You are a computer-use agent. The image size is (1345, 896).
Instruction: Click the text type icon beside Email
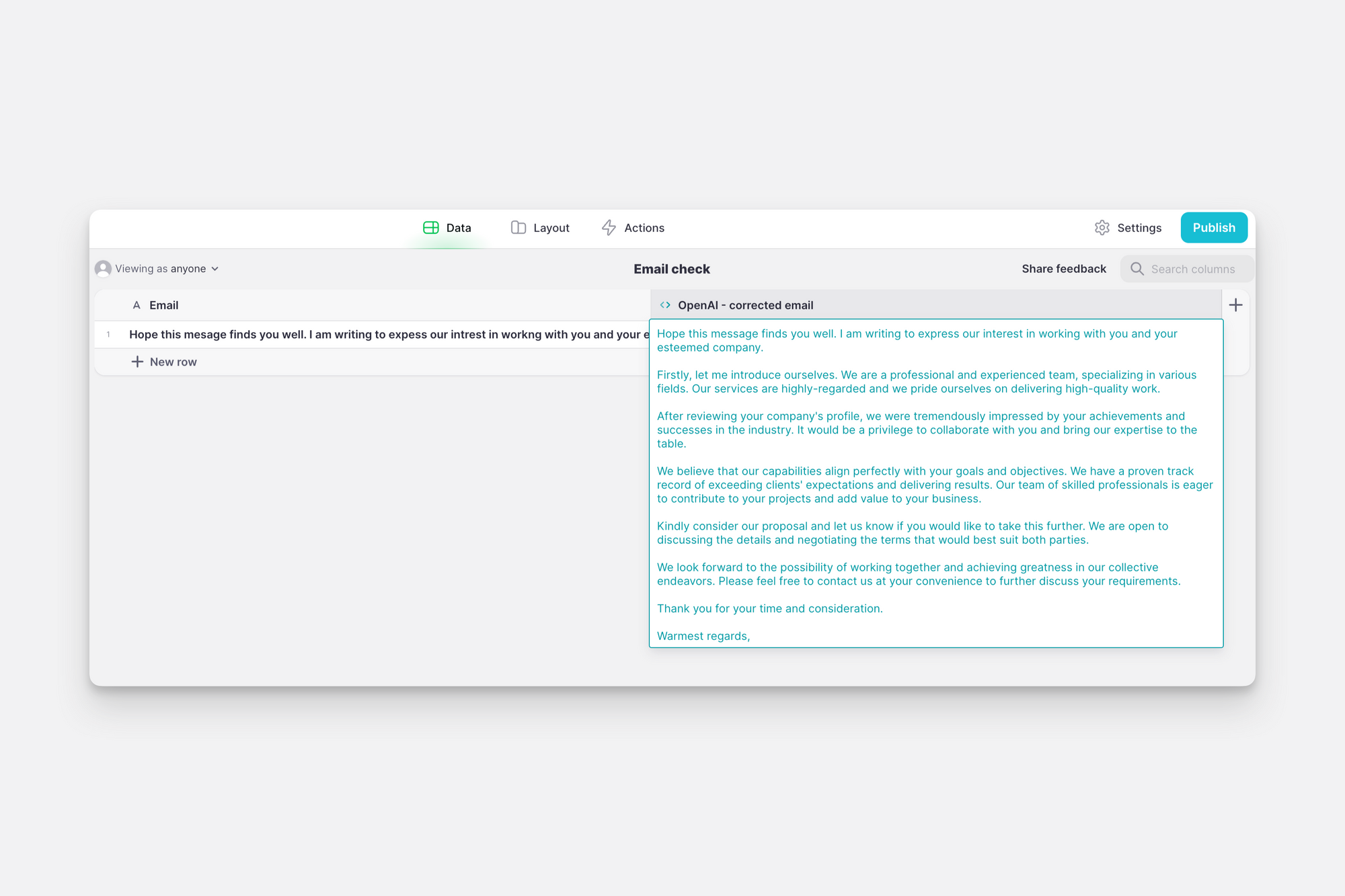(x=137, y=305)
